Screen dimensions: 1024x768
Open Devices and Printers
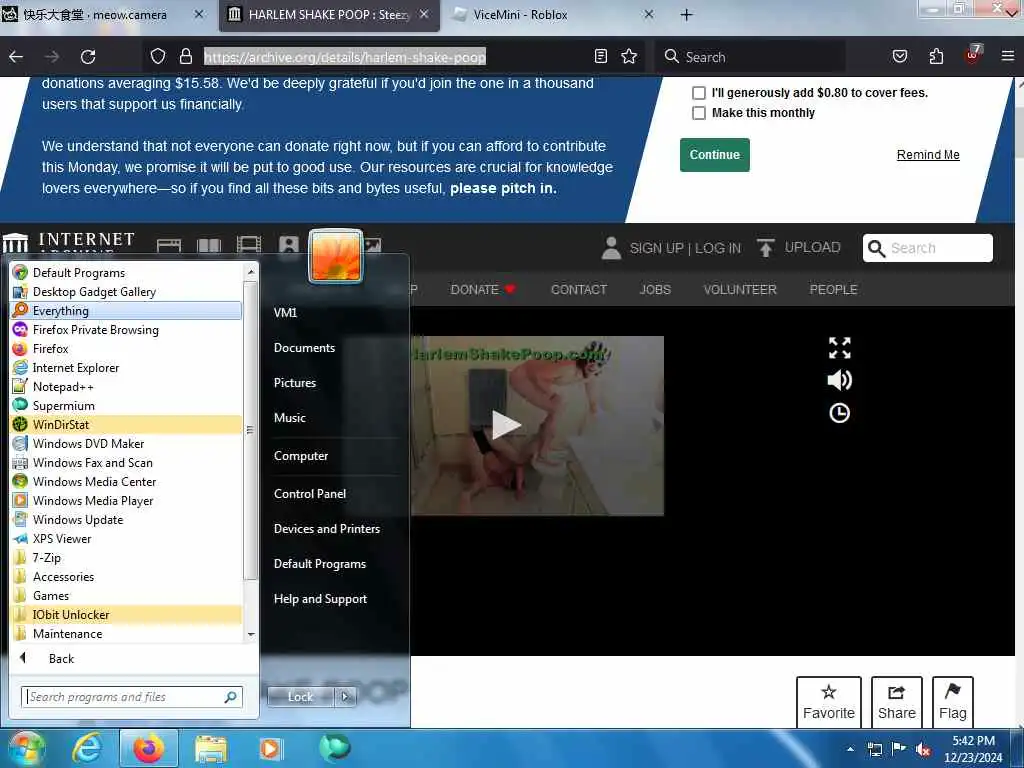point(327,528)
